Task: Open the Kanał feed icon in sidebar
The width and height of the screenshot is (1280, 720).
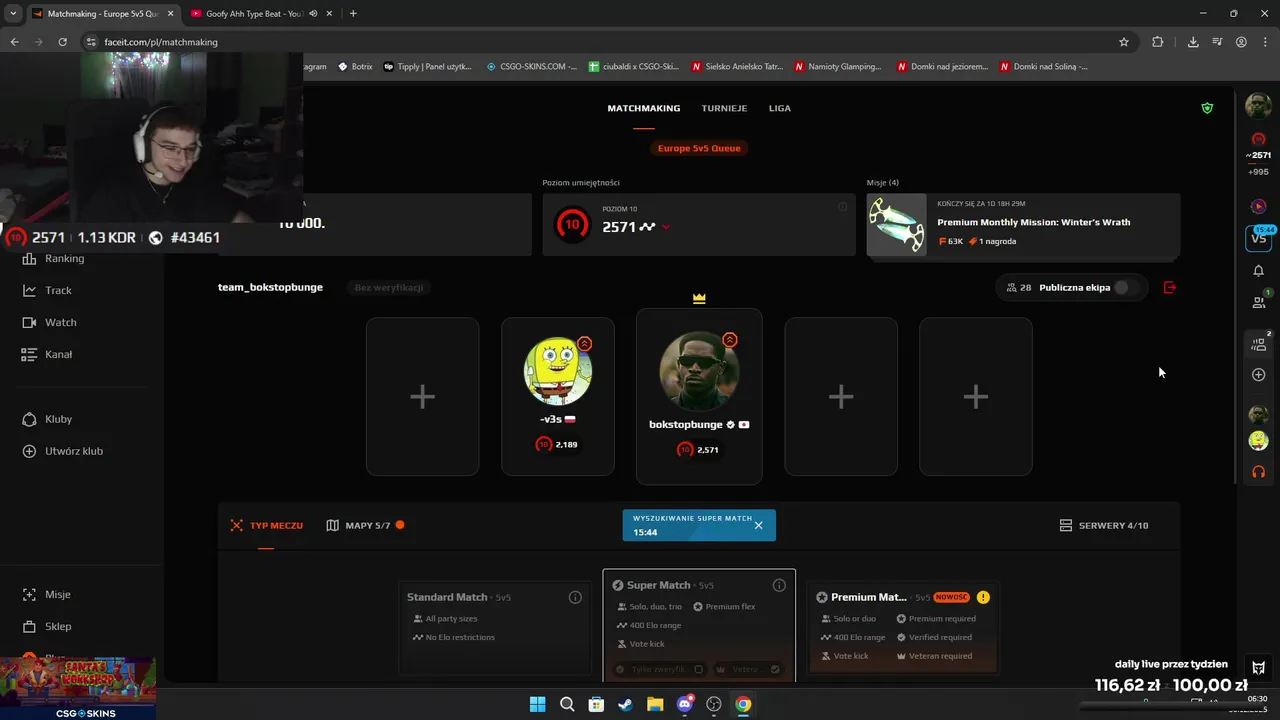Action: (29, 354)
